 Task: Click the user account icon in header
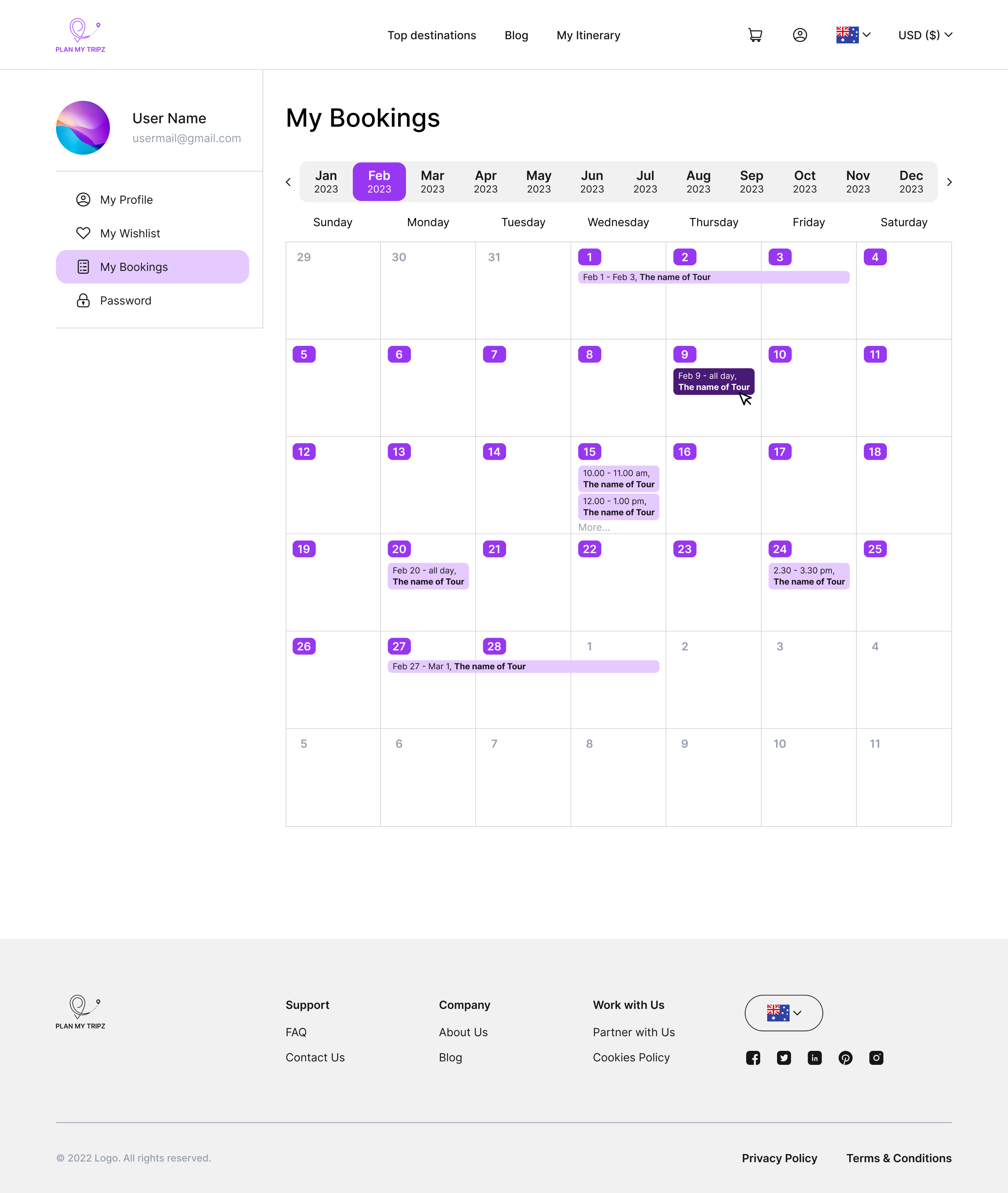pos(799,36)
